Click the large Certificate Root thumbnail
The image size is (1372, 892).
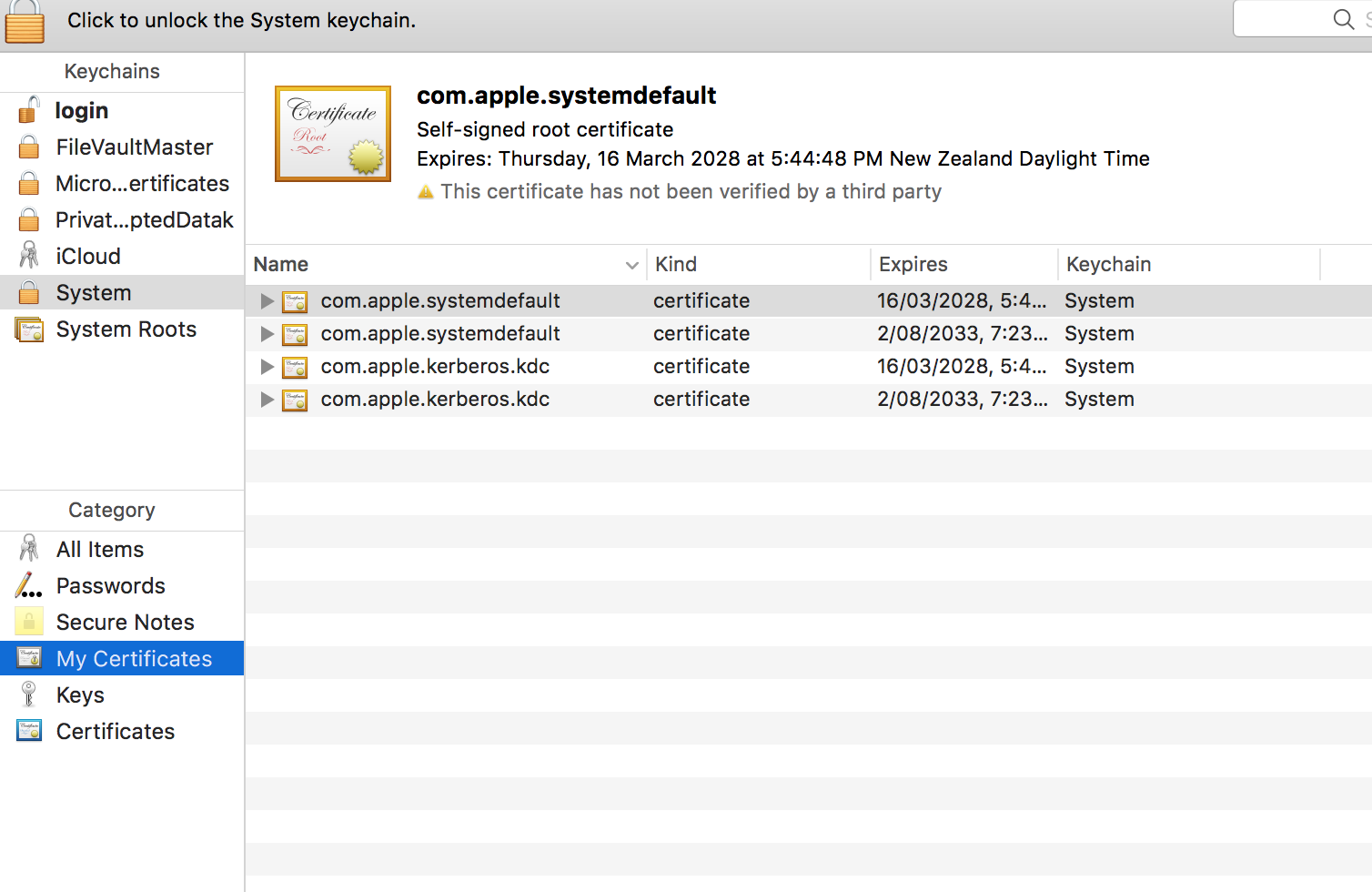333,134
